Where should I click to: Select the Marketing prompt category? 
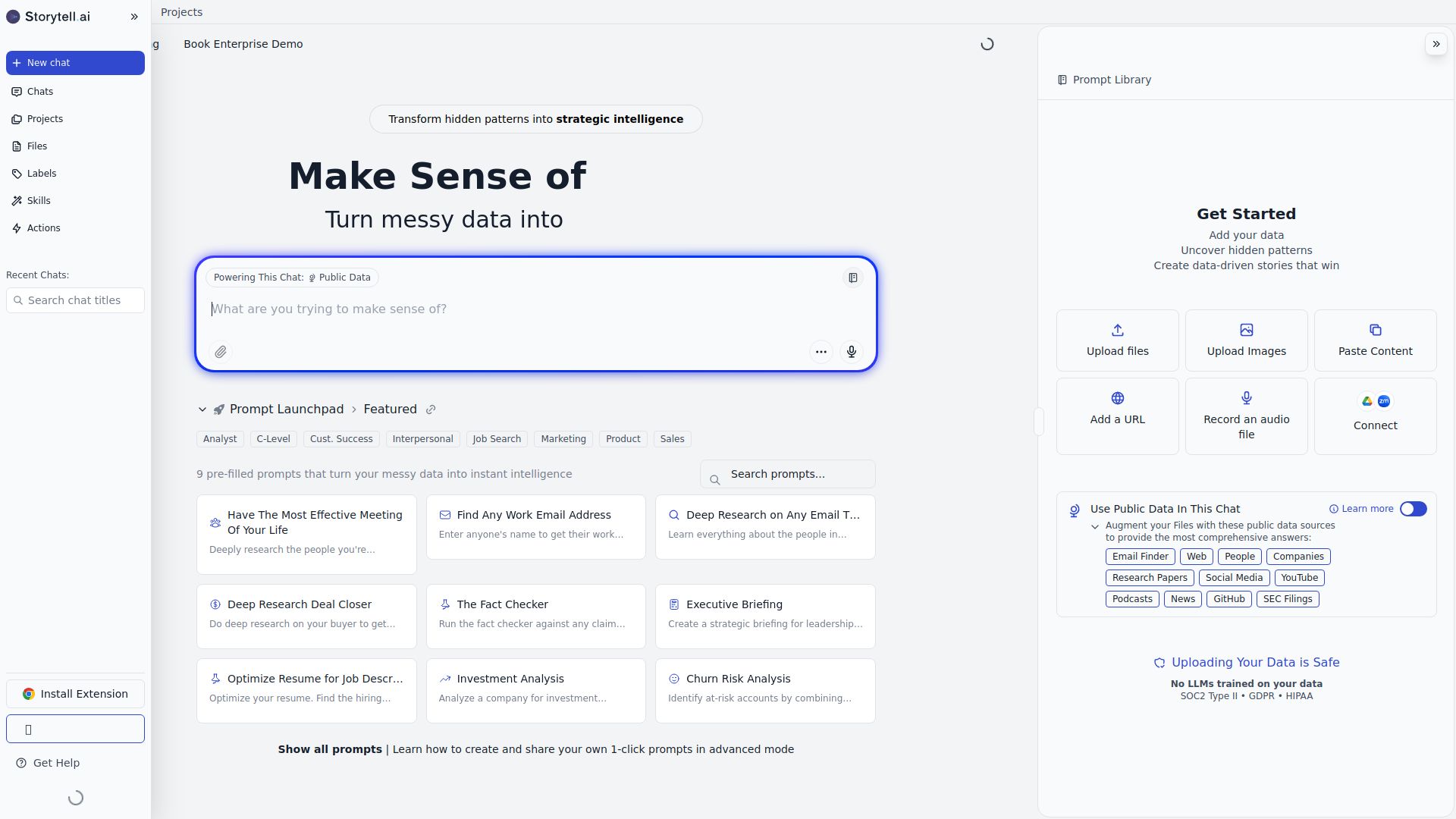pyautogui.click(x=563, y=438)
